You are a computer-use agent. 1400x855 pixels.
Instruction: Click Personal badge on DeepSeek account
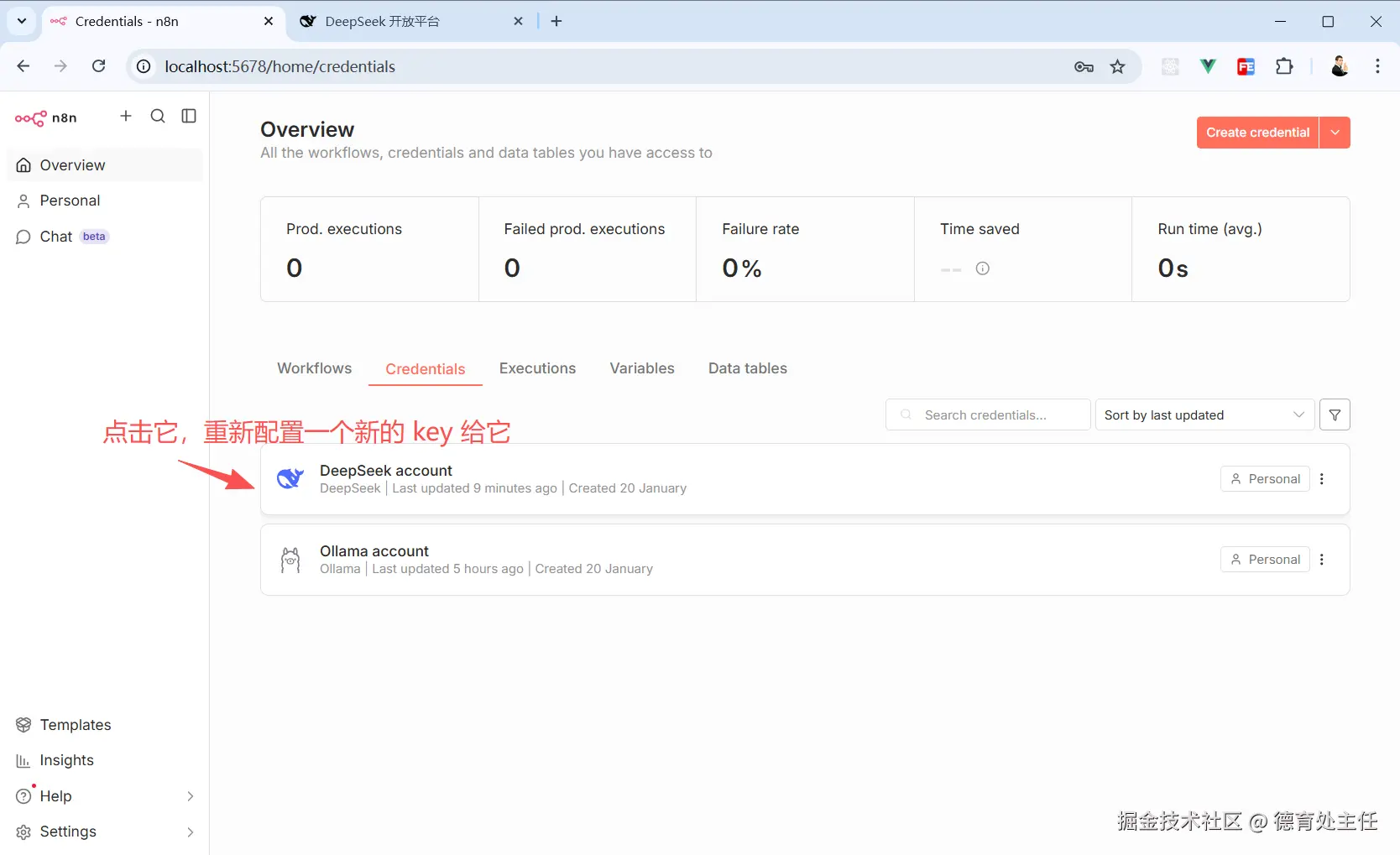tap(1265, 479)
